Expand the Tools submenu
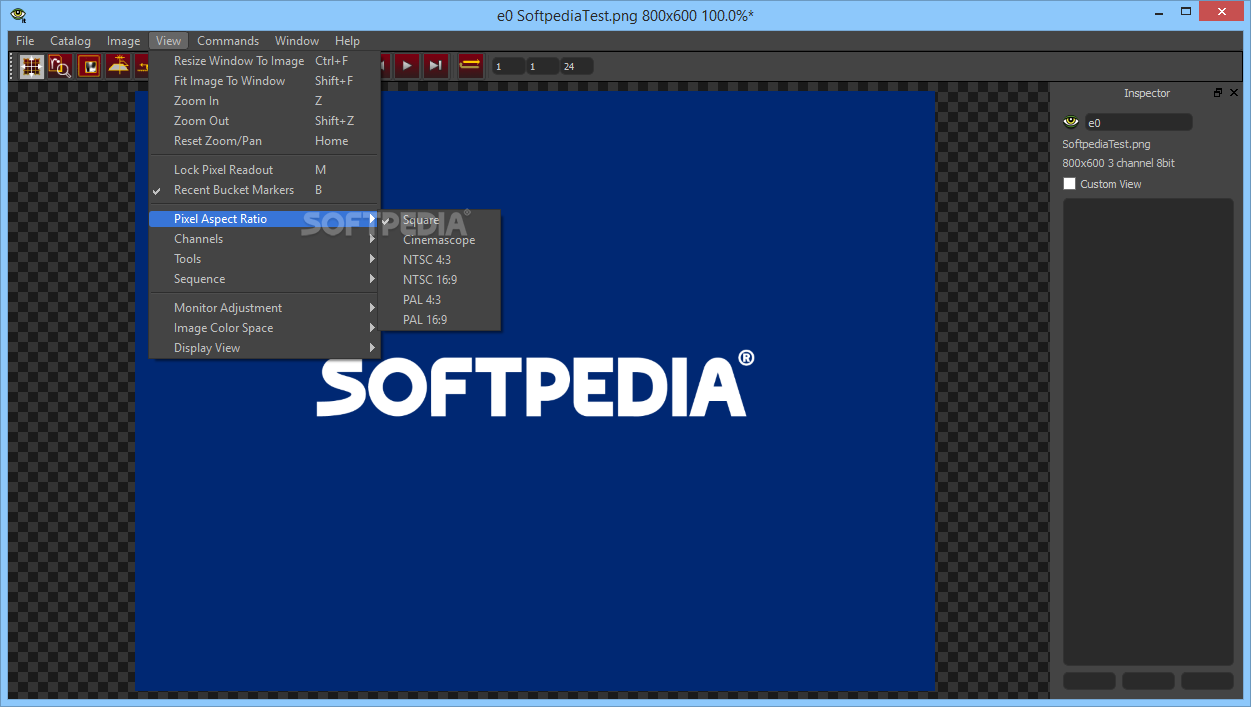Image resolution: width=1251 pixels, height=707 pixels. point(264,259)
